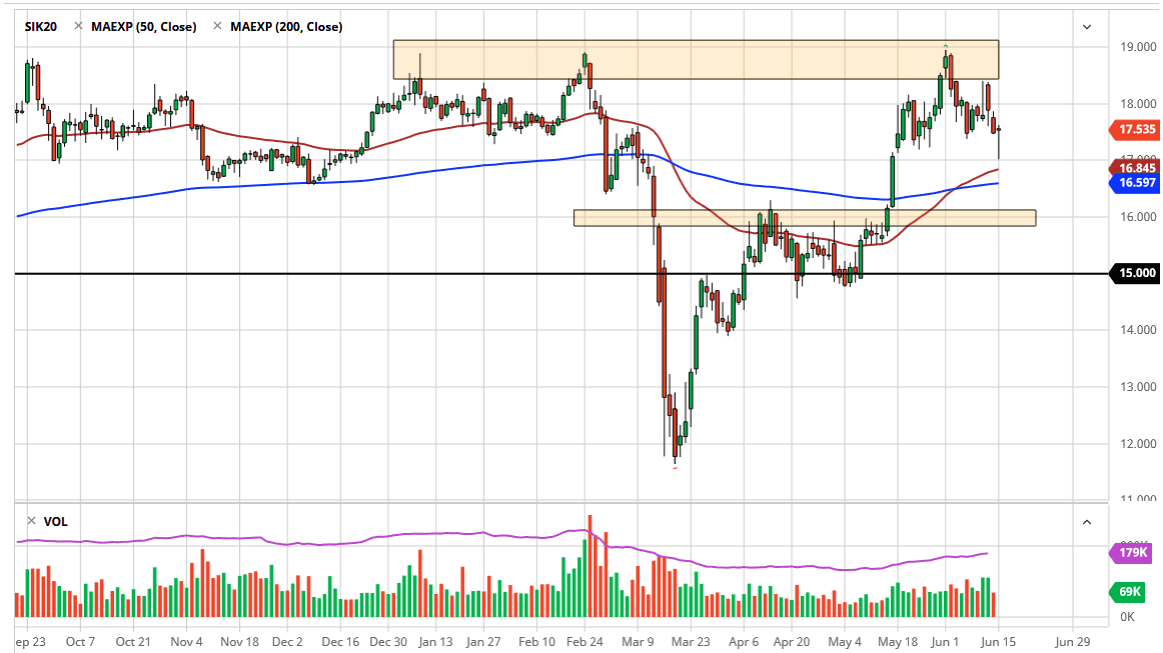Select the black 15.000 price level tag
This screenshot has width=1163, height=653.
(1136, 273)
